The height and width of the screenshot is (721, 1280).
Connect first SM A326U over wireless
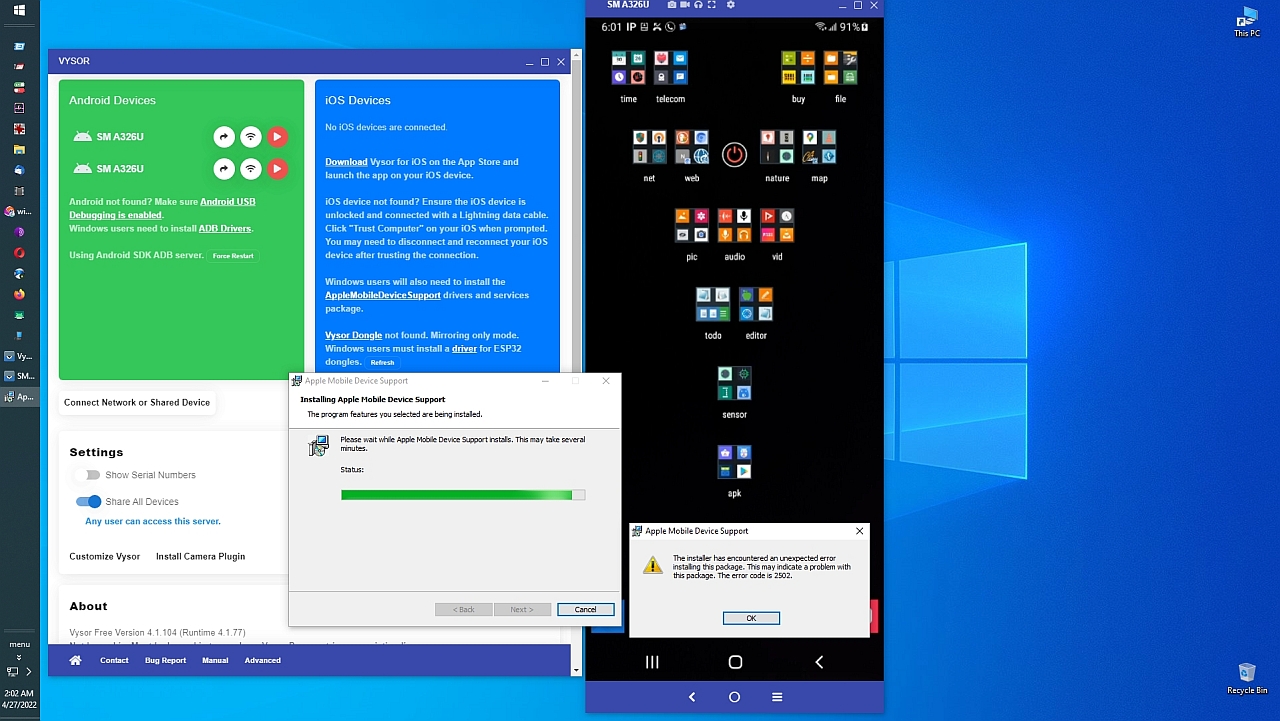[251, 137]
